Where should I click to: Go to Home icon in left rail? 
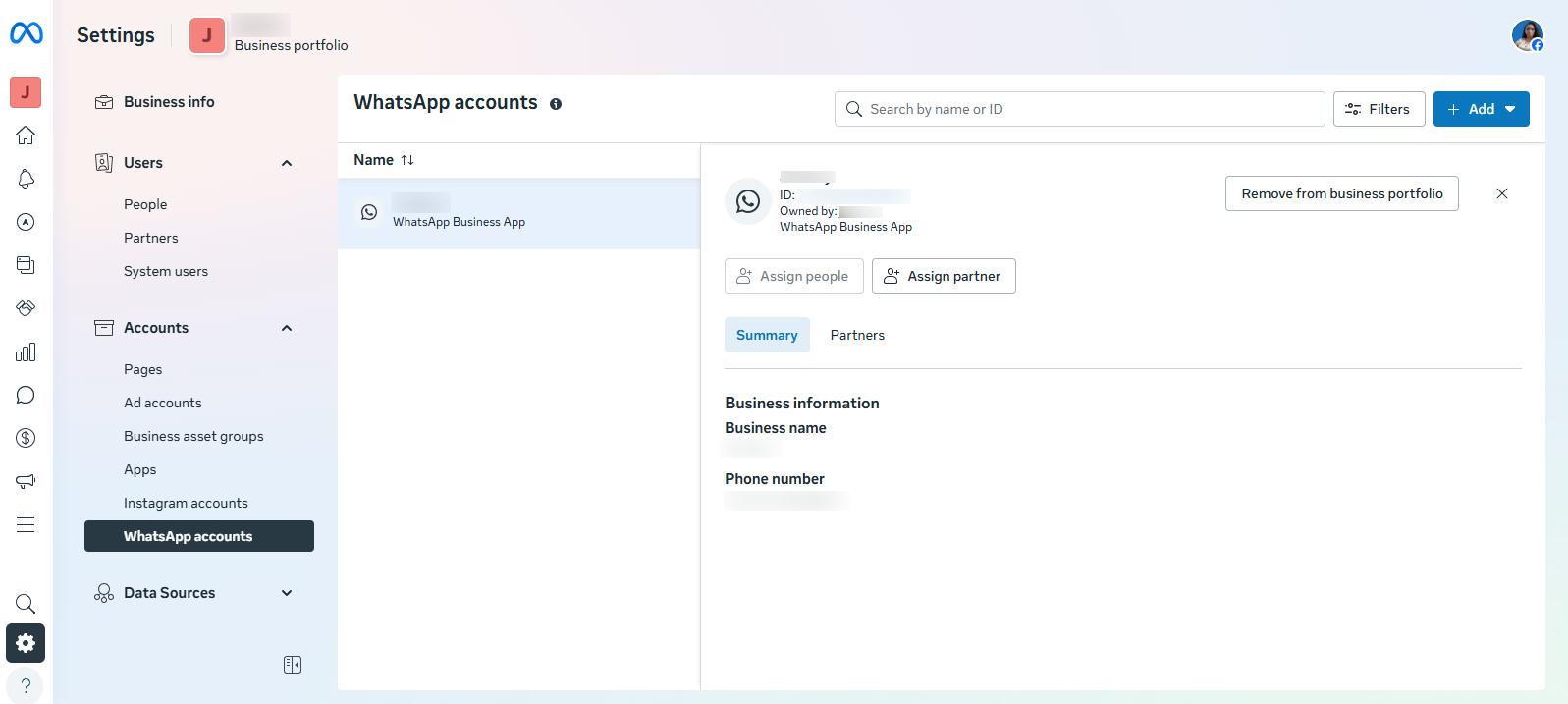point(26,135)
